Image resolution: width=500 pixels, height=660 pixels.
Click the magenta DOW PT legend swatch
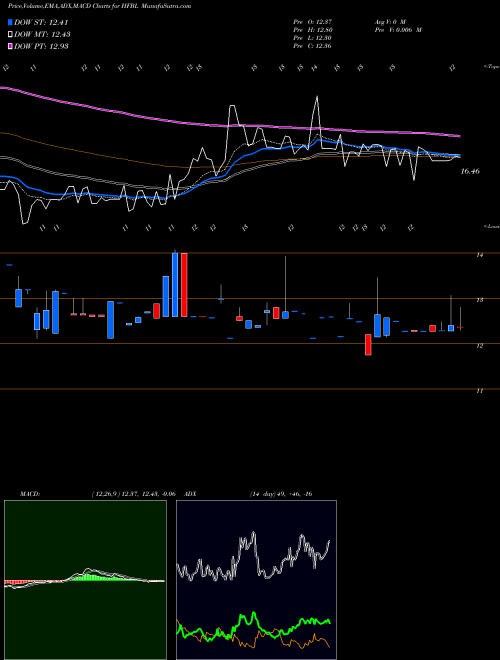[11, 46]
